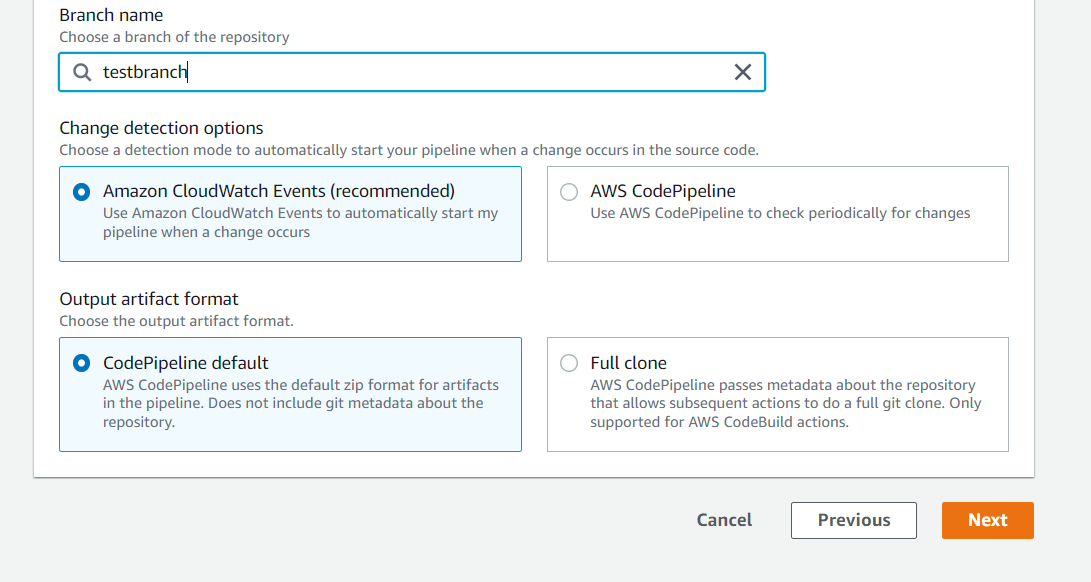Screen dimensions: 1091x582
Task: Clear the testbranch entry with the X icon
Action: click(x=742, y=72)
